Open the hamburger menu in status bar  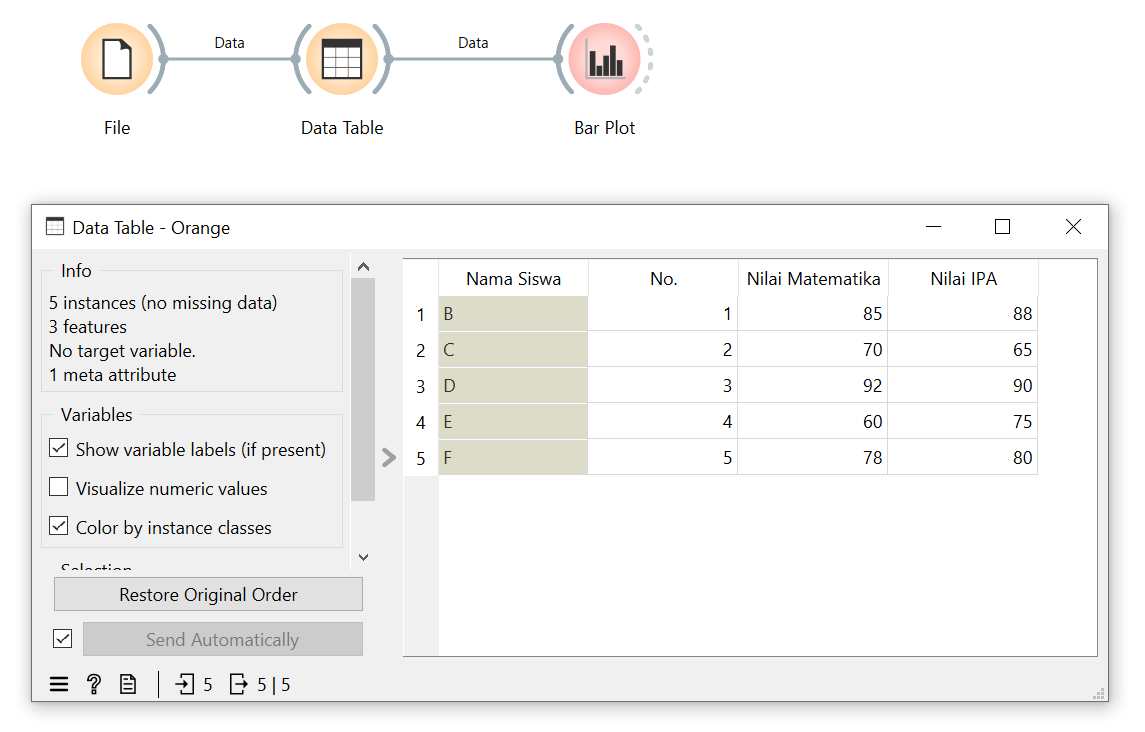coord(59,685)
